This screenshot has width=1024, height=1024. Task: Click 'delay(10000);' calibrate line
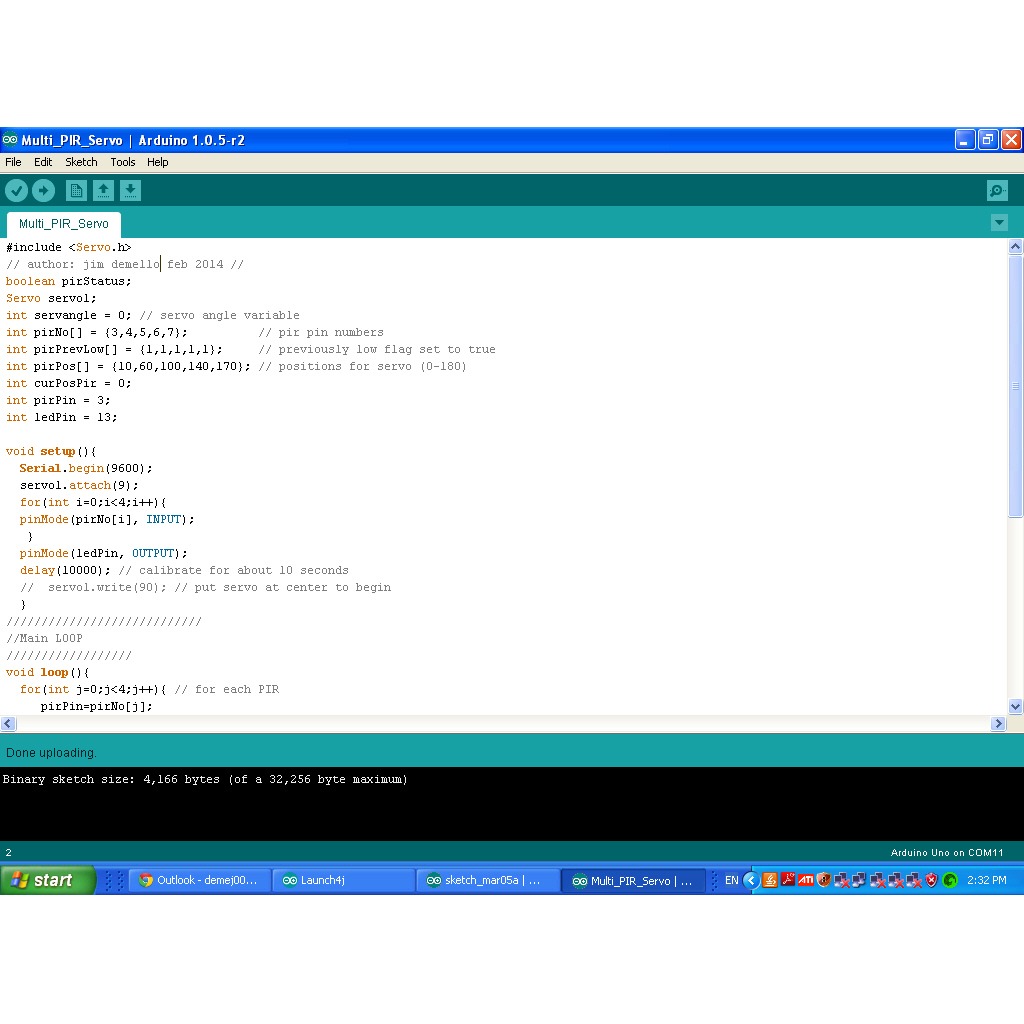[x=184, y=570]
